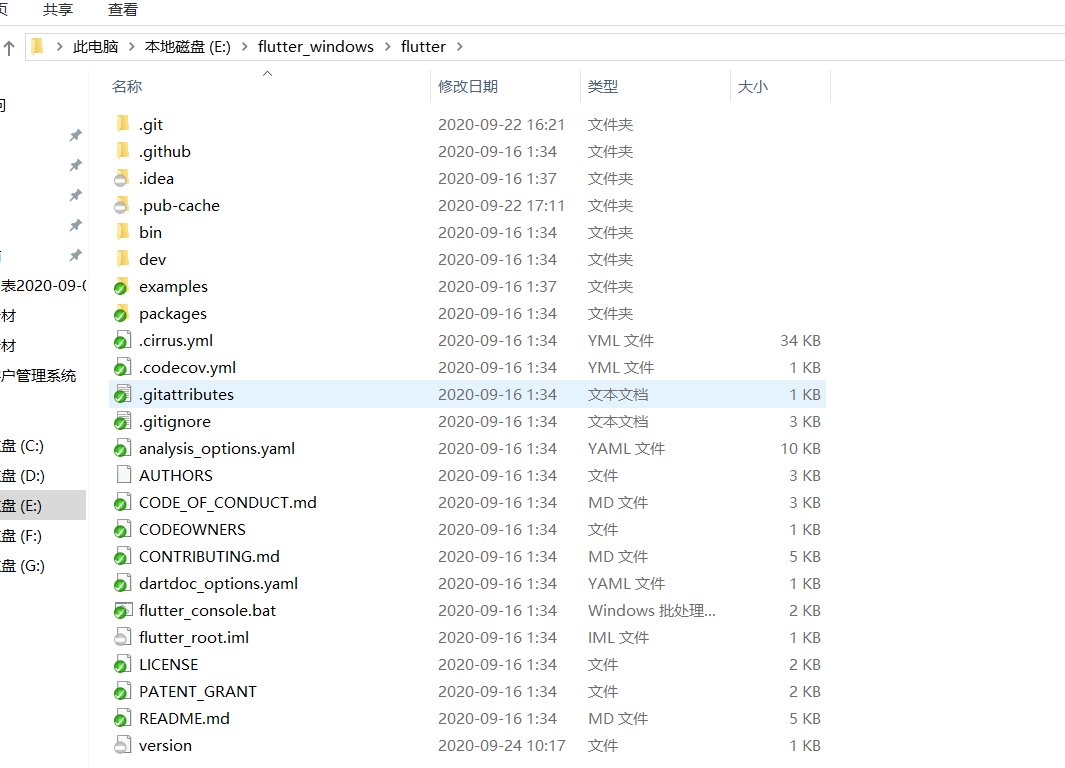Open 表2020-09 item in navigation pane

pyautogui.click(x=43, y=285)
